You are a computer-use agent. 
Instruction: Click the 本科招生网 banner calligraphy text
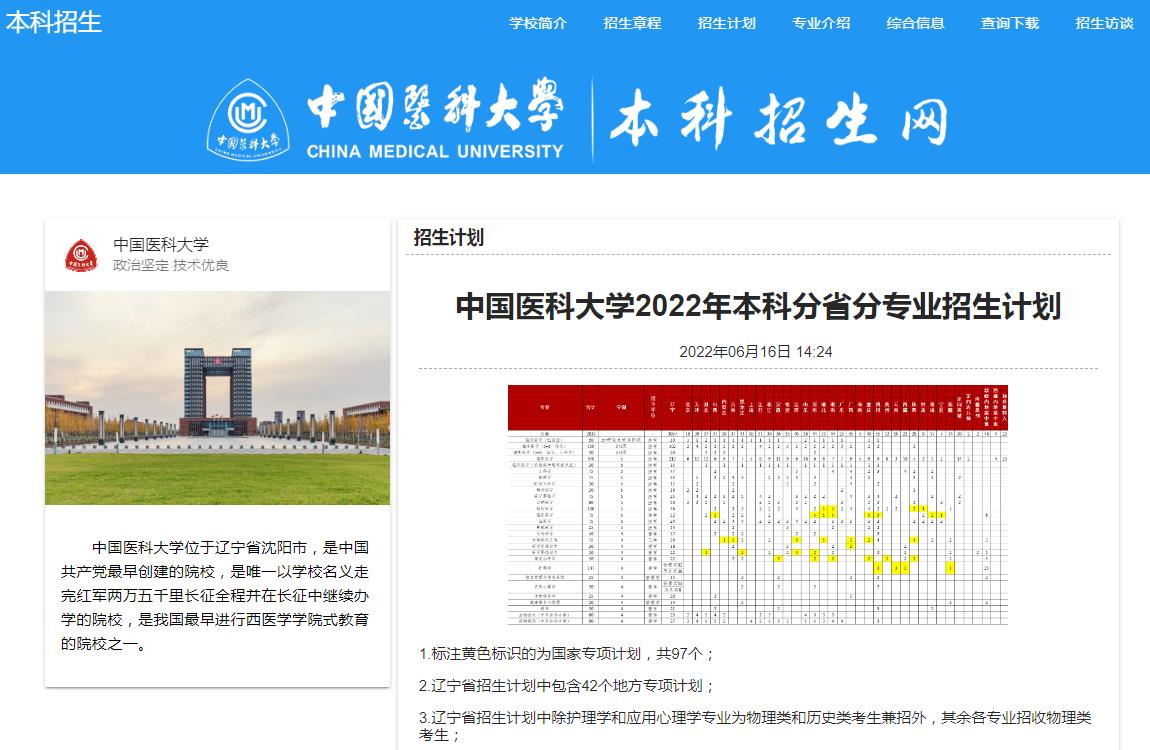[x=779, y=118]
